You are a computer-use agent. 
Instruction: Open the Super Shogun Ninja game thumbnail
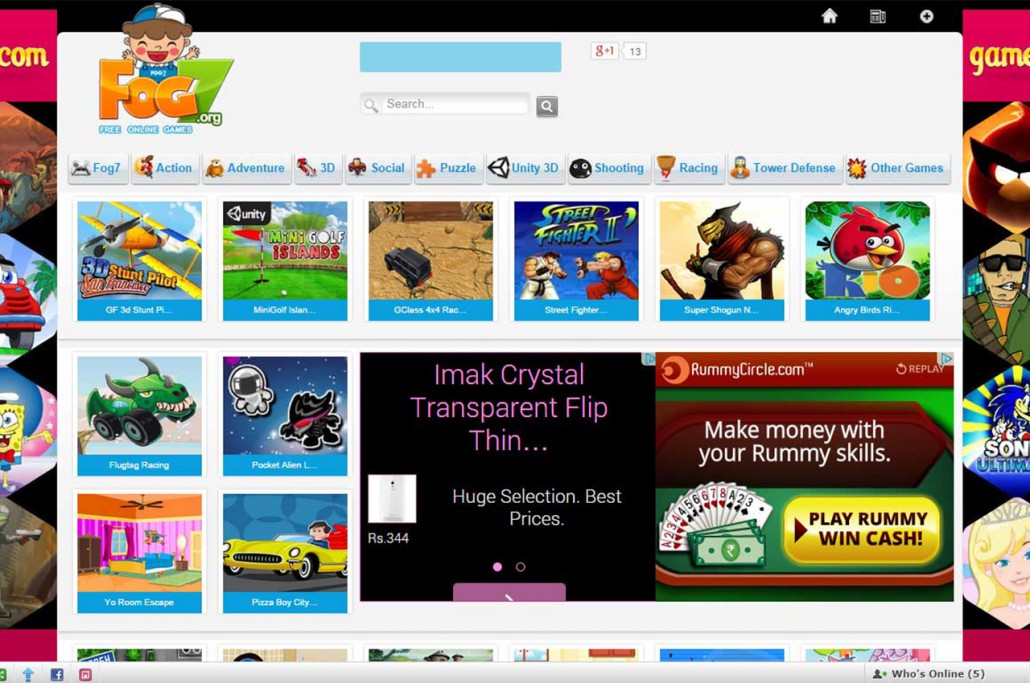coord(722,260)
